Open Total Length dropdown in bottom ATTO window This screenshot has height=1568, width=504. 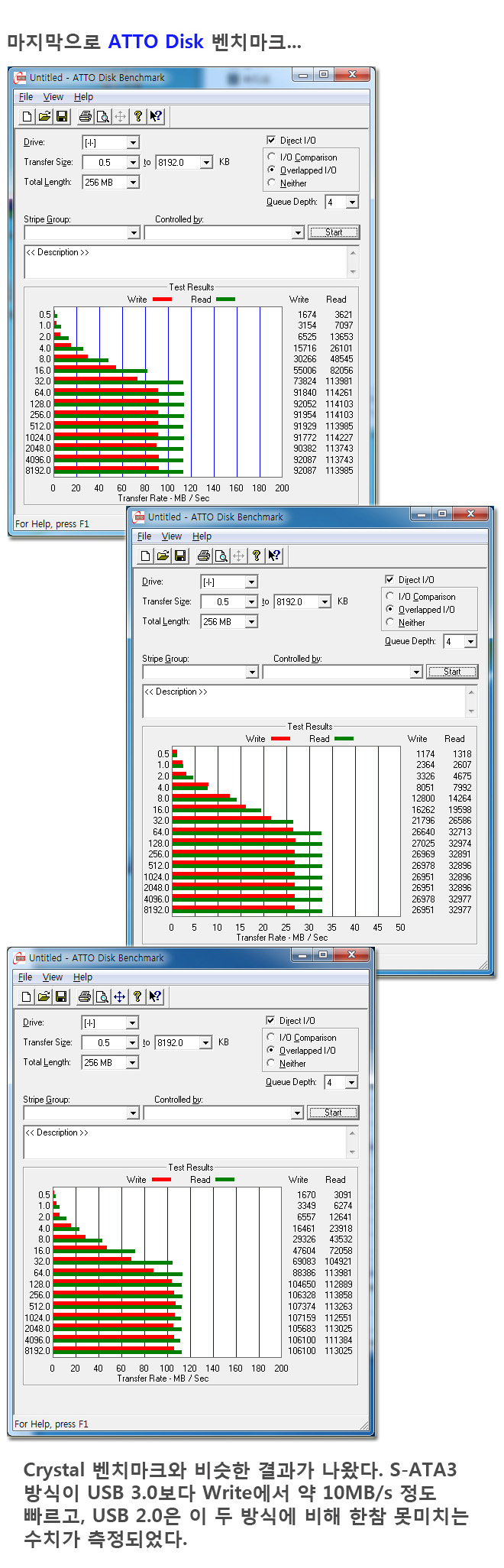point(133,1062)
